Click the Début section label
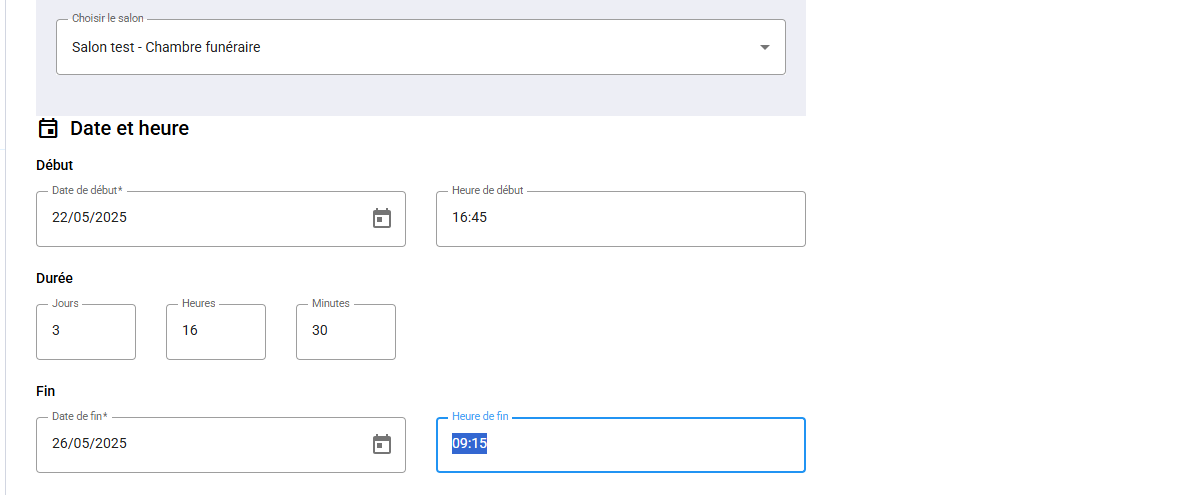Screen dimensions: 1197x495 point(54,165)
